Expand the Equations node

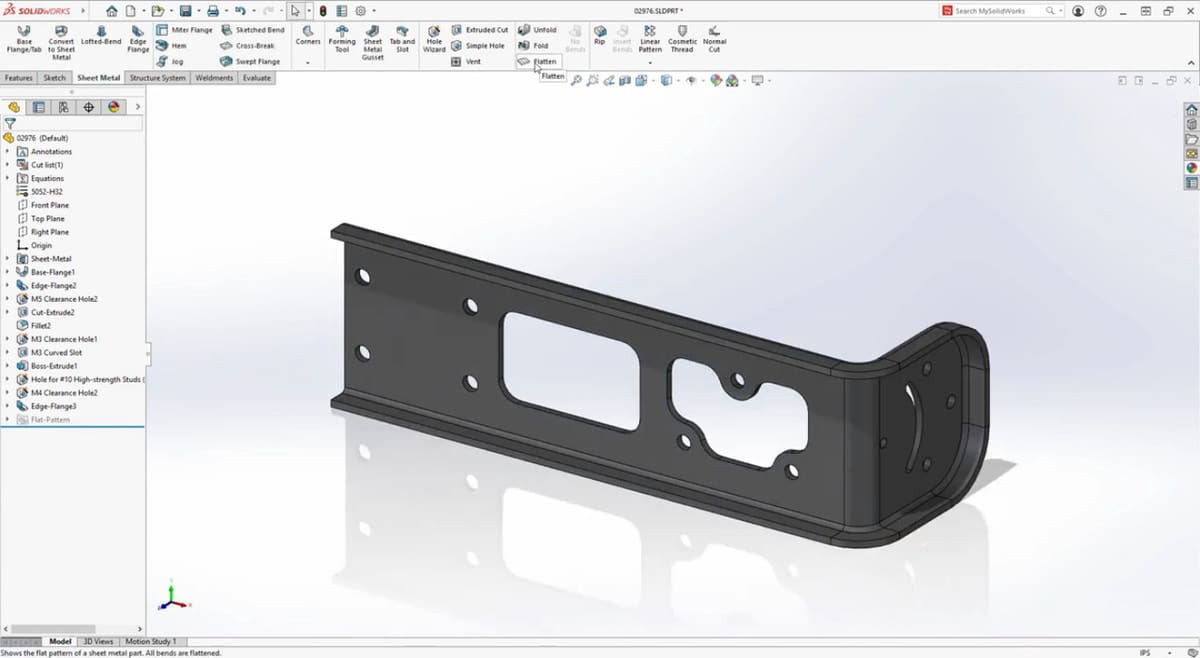(8, 179)
